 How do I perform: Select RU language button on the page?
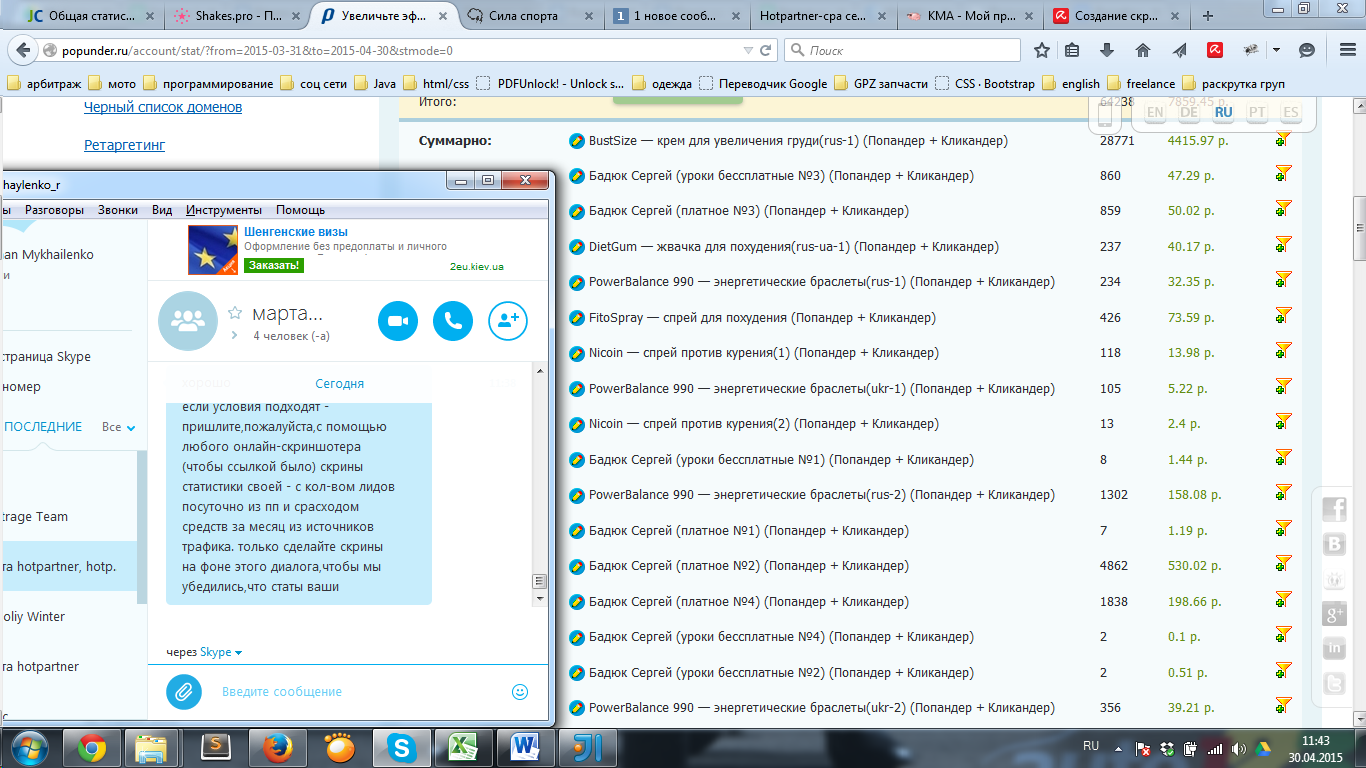1223,112
